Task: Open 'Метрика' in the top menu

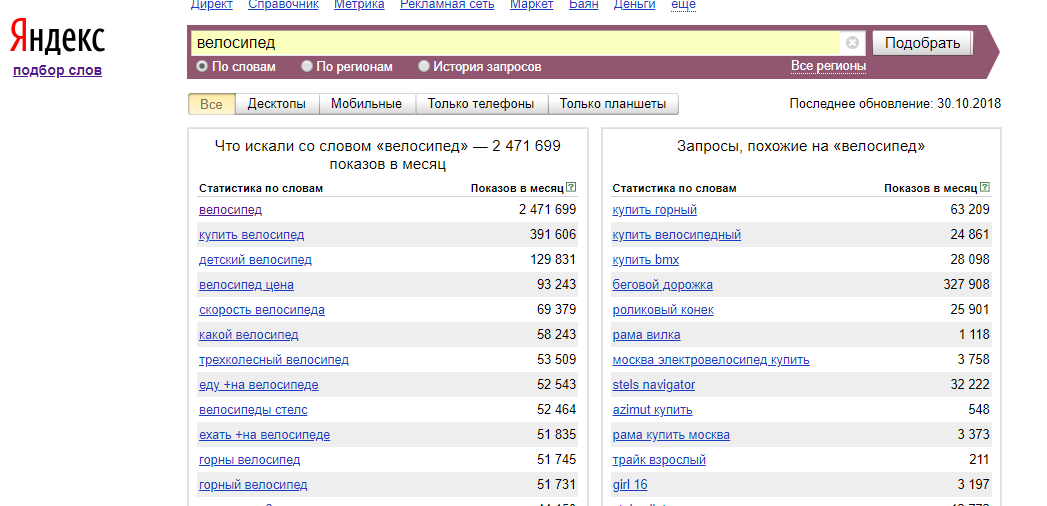Action: click(x=359, y=5)
